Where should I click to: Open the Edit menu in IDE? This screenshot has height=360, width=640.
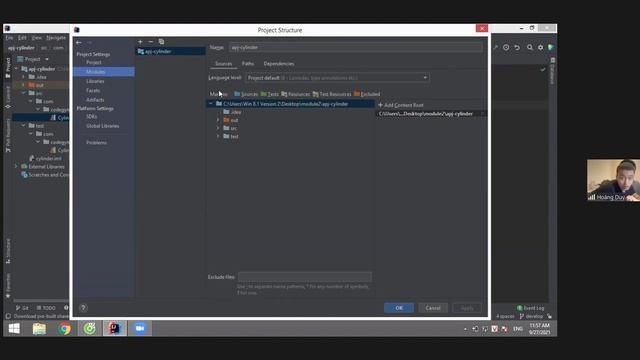(x=22, y=38)
